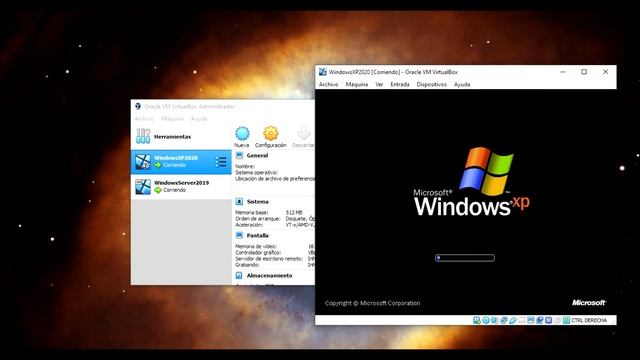This screenshot has width=640, height=360.
Task: Click the 'Orden de arranque:' text
Action: coord(258,219)
